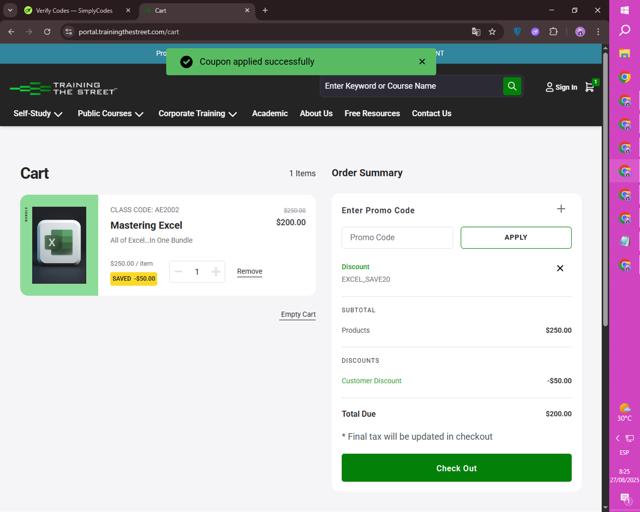Open File Explorer from the taskbar
The image size is (640, 512).
click(624, 53)
